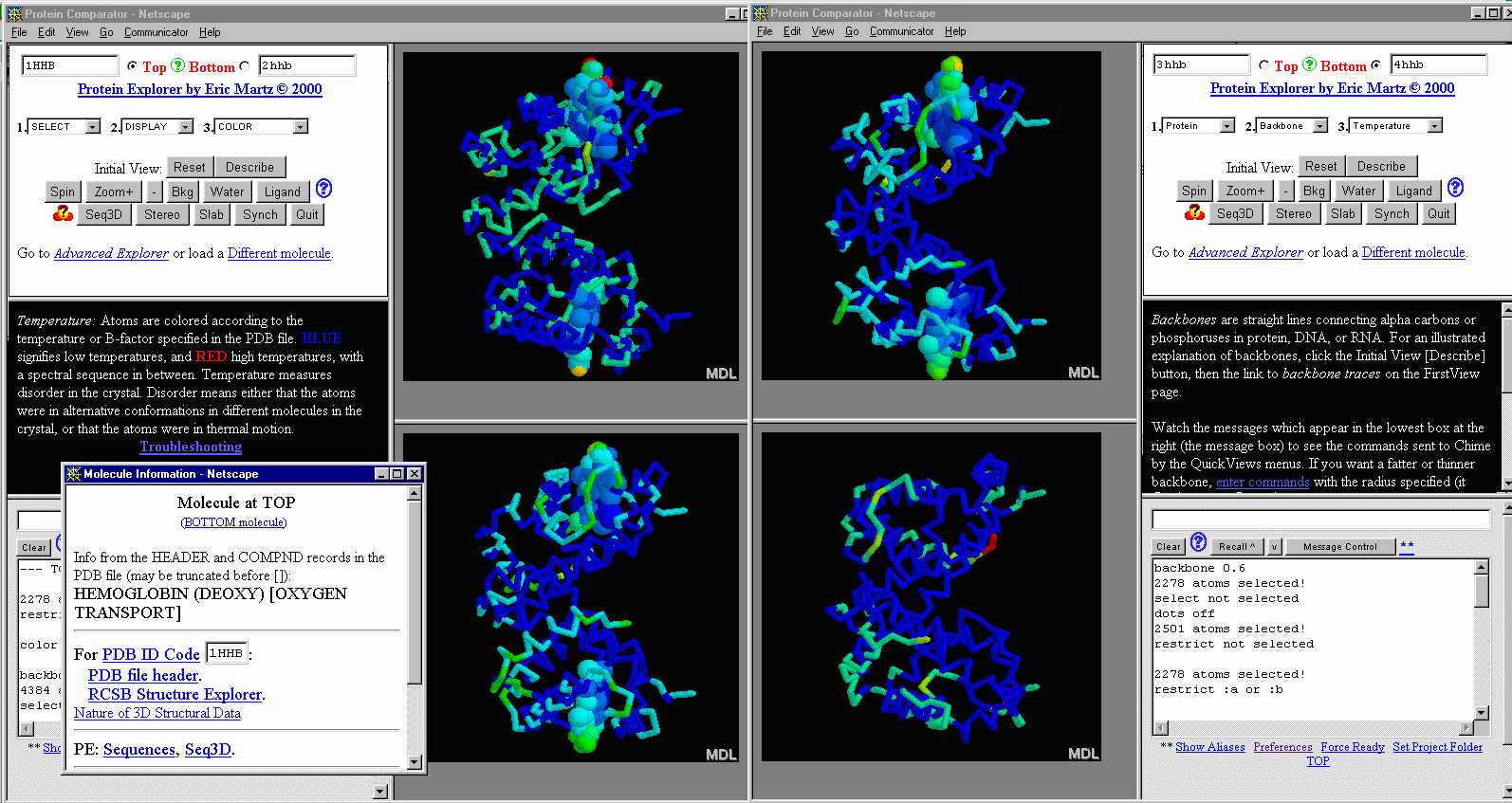
Task: Click the red question-mark molecule icon beside the right Seq3D button
Action: point(1194,213)
